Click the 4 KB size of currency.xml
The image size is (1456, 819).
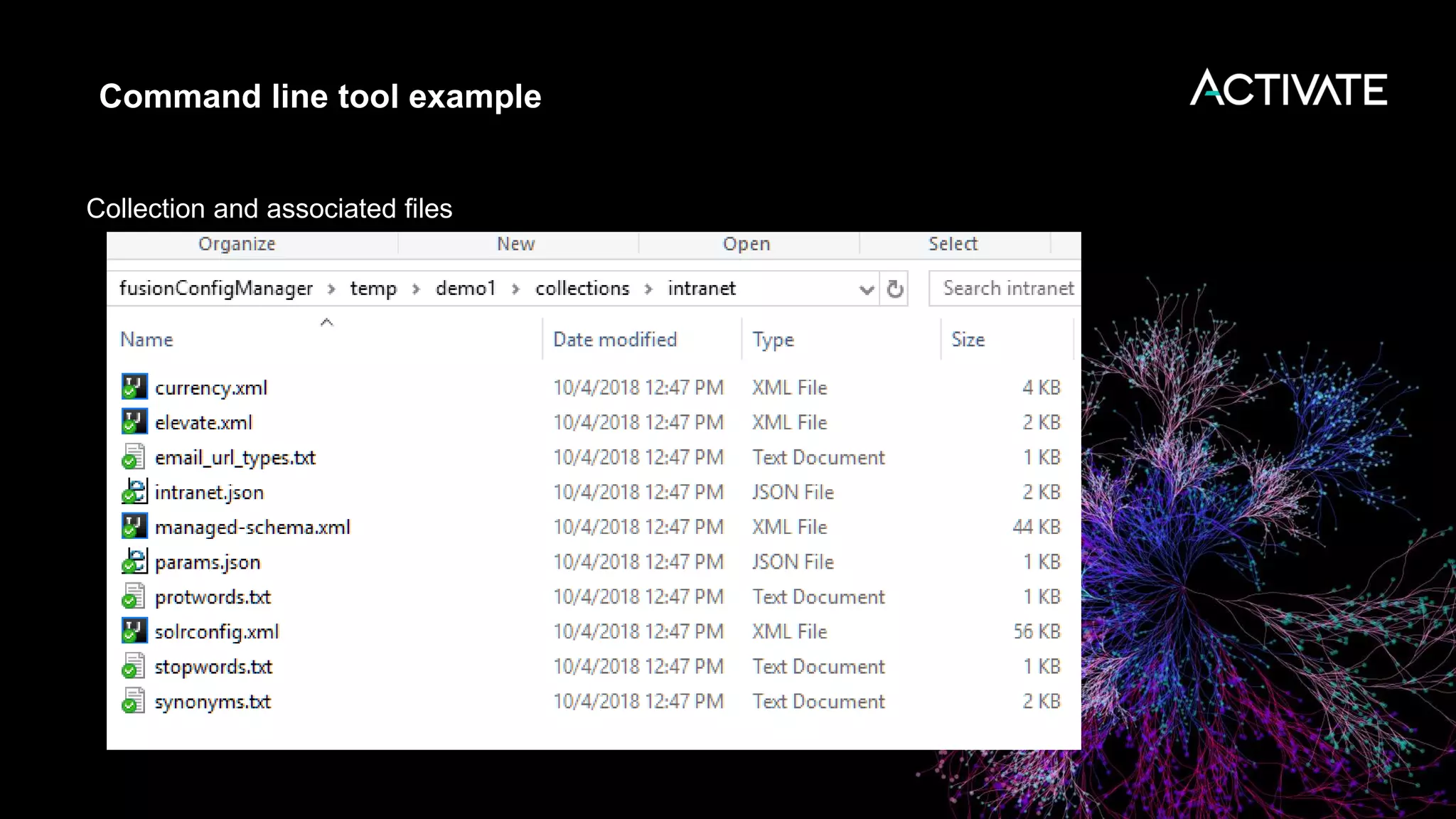[x=1042, y=387]
